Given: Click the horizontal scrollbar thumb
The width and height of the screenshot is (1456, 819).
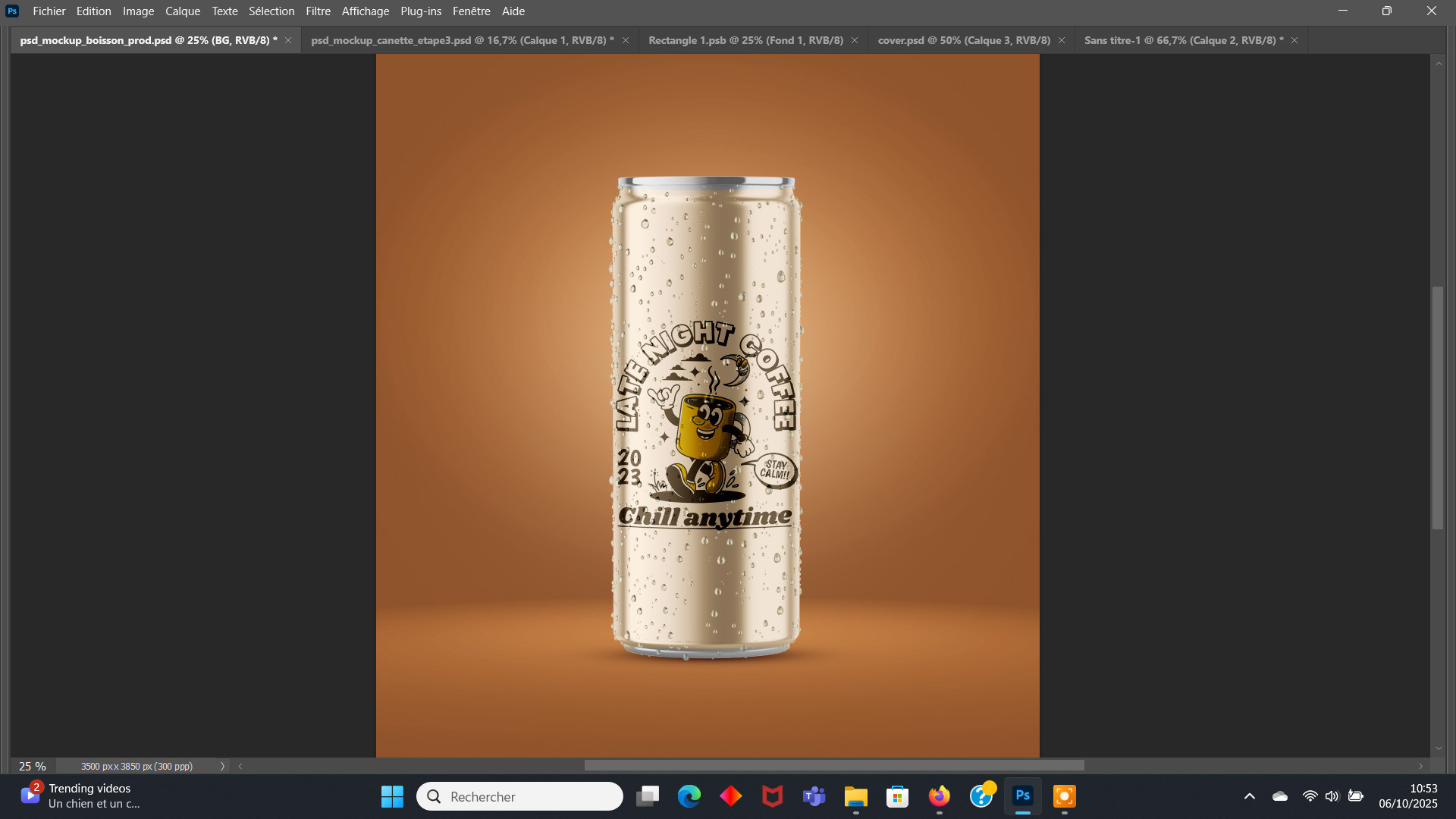Looking at the screenshot, I should [x=834, y=766].
